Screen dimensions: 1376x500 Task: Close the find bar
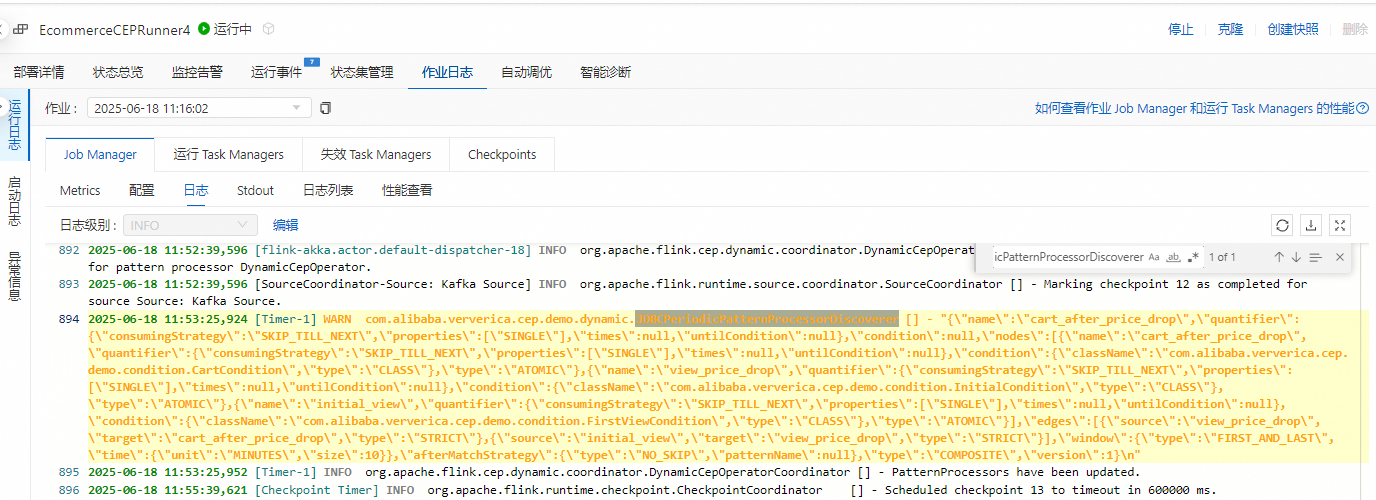pyautogui.click(x=1340, y=257)
